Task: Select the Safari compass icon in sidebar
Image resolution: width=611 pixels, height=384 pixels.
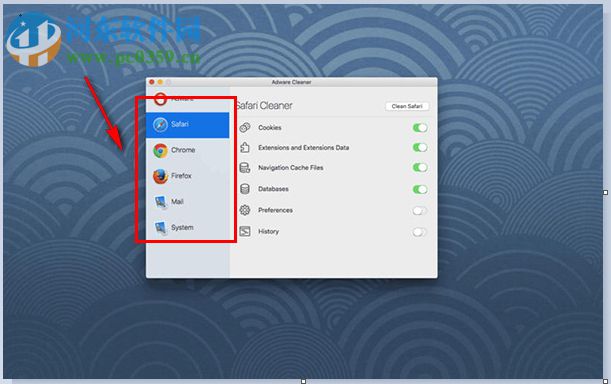Action: coord(160,125)
